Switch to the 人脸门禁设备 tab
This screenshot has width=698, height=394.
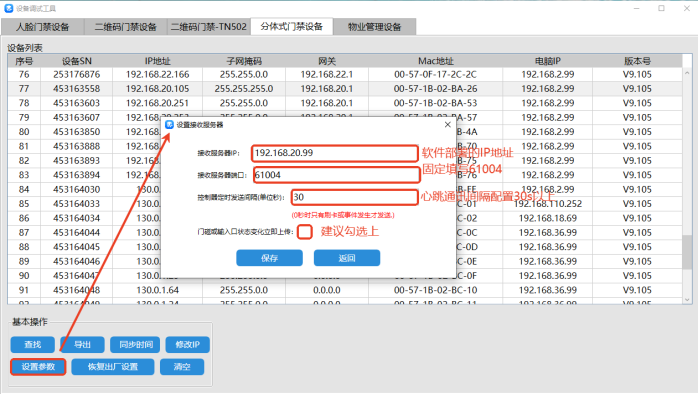click(x=43, y=27)
